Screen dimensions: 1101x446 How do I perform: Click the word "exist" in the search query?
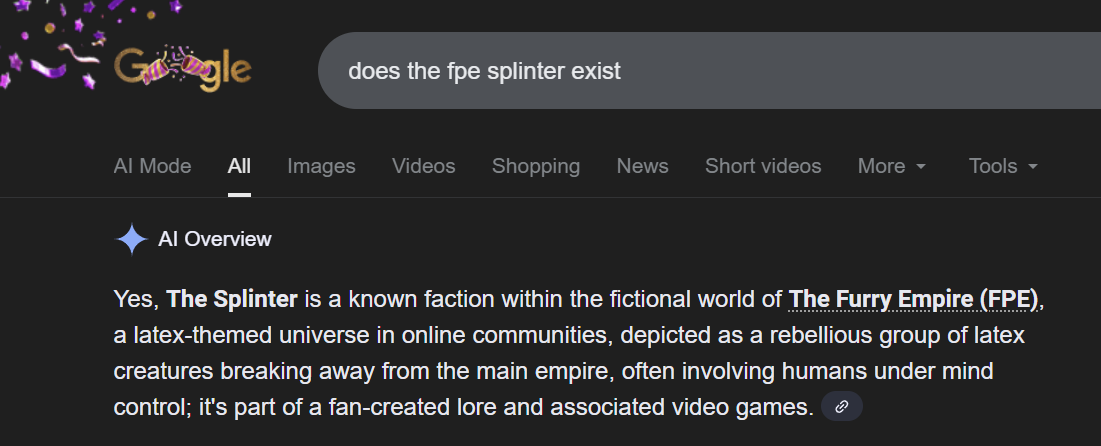click(594, 72)
